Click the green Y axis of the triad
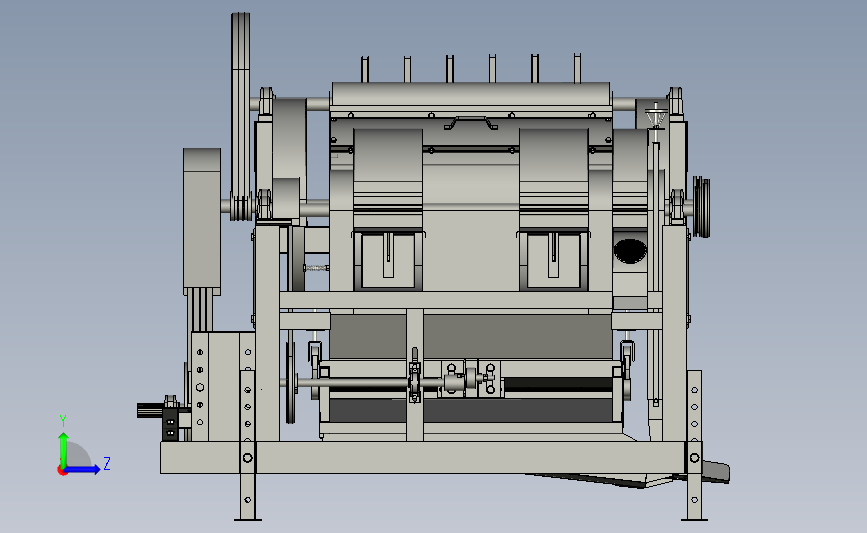This screenshot has width=867, height=533. coord(63,449)
